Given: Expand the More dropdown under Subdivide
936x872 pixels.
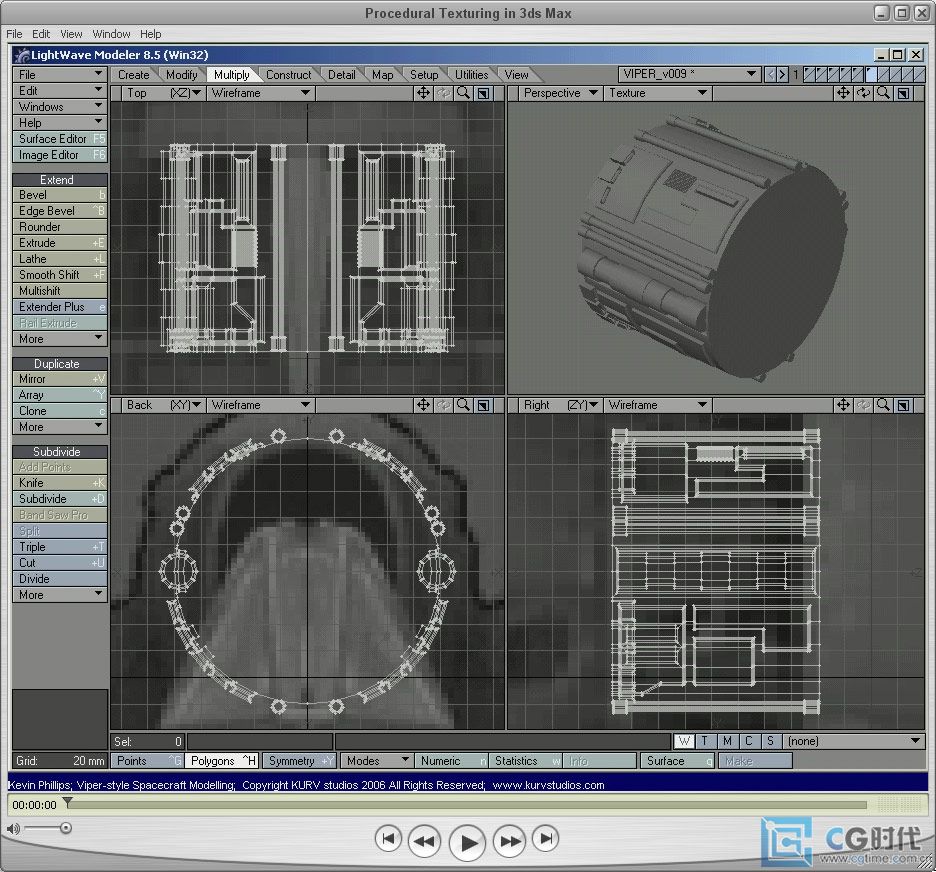Looking at the screenshot, I should click(x=60, y=595).
